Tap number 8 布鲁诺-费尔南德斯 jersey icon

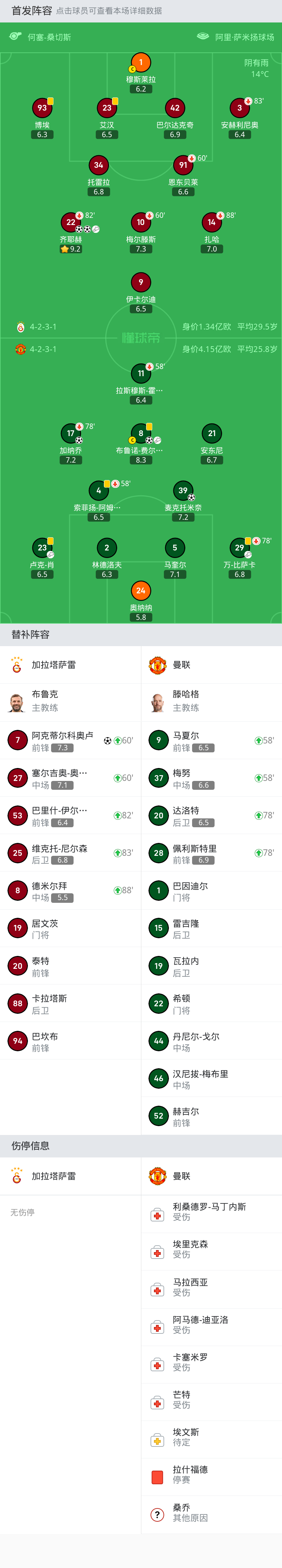[x=141, y=433]
